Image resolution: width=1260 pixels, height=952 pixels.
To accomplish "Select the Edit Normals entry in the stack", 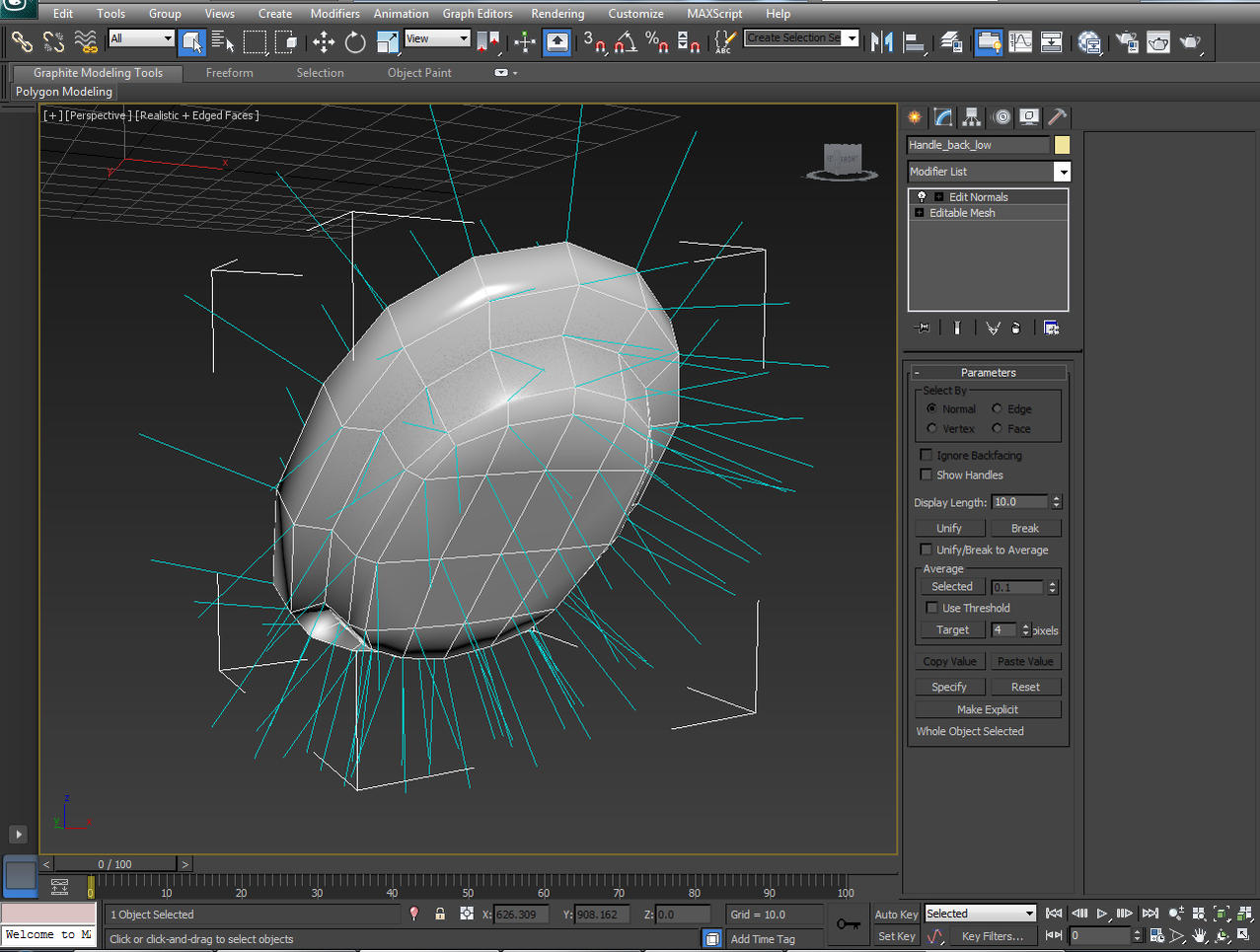I will click(x=978, y=196).
